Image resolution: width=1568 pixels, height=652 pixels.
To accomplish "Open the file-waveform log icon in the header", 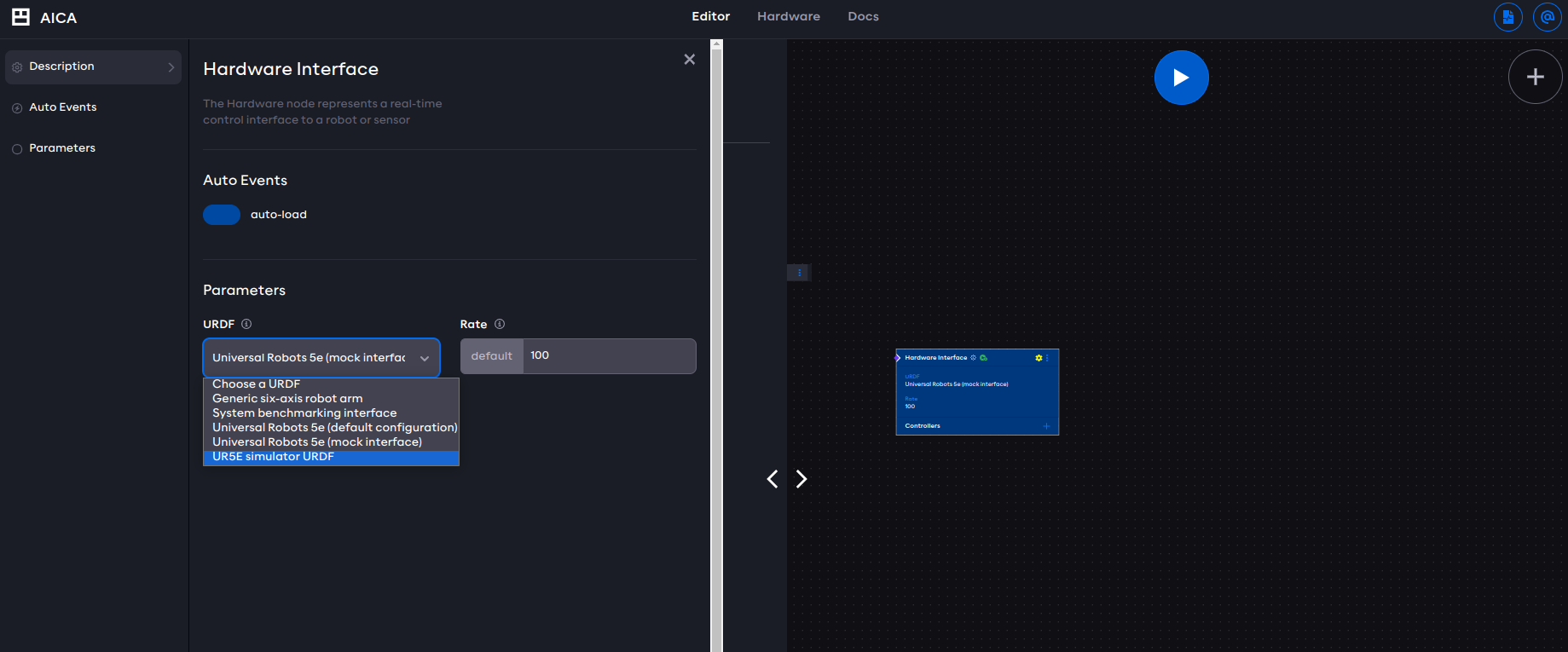I will point(1508,17).
